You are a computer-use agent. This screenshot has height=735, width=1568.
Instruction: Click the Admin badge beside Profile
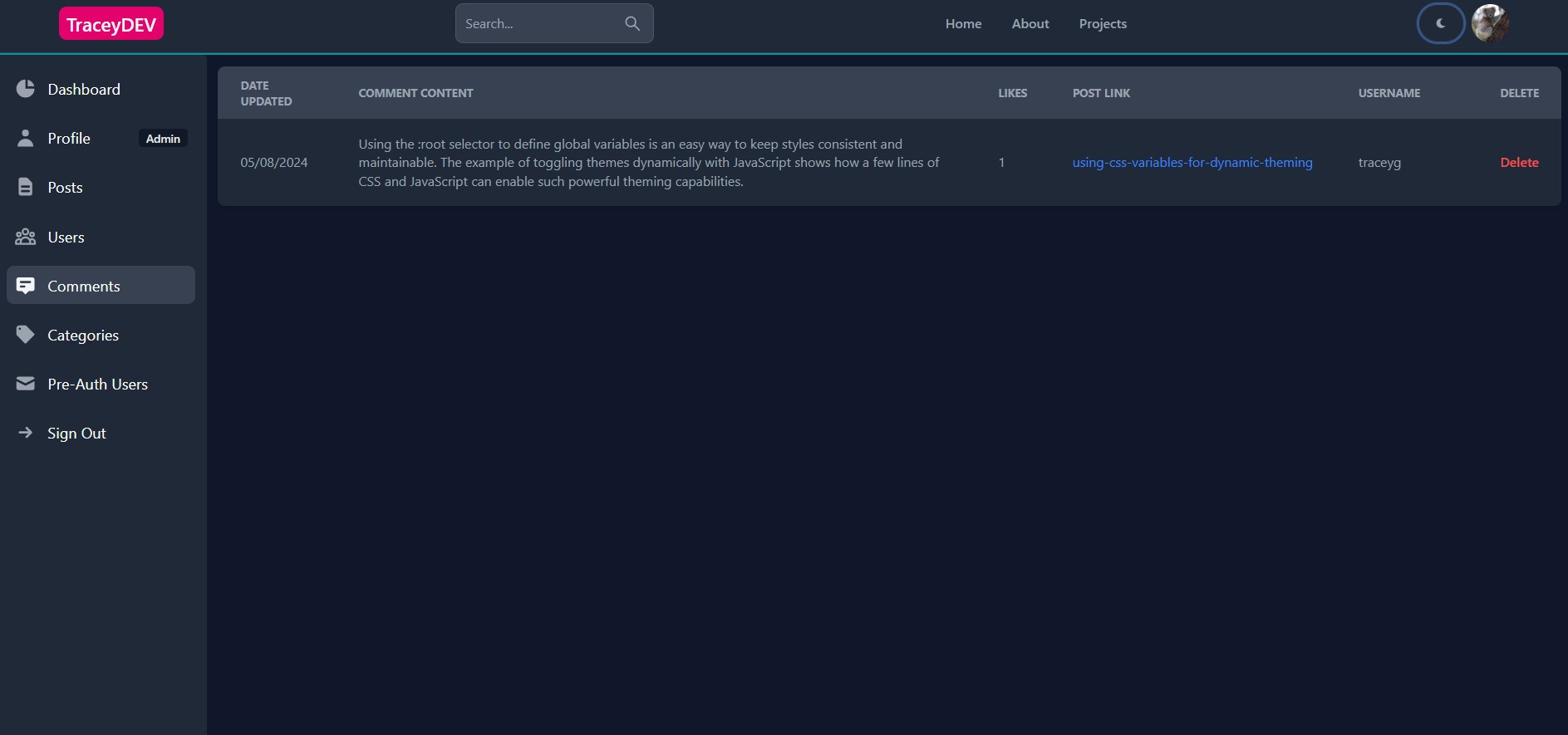point(163,139)
